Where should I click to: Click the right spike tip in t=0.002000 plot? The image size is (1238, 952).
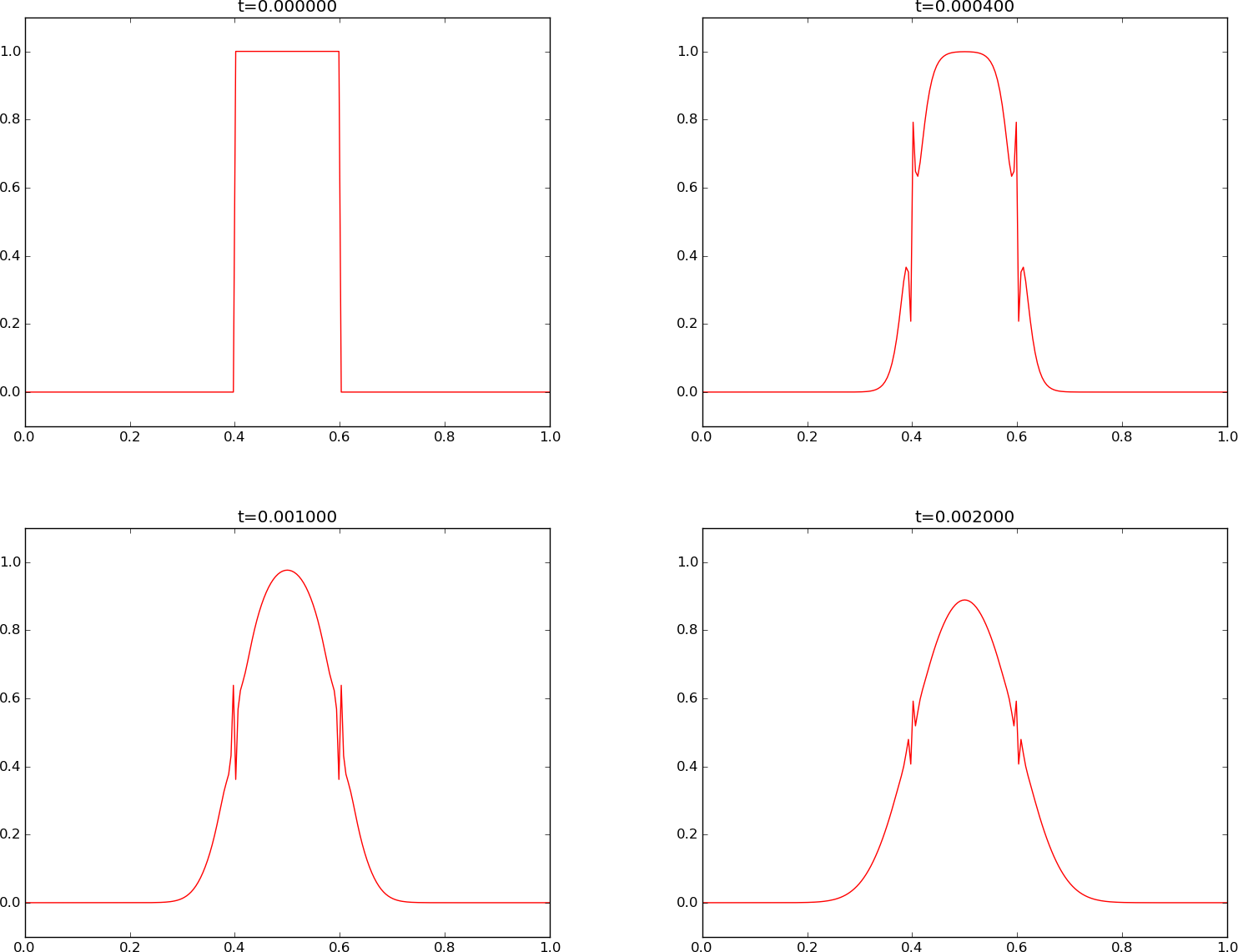tap(1016, 702)
